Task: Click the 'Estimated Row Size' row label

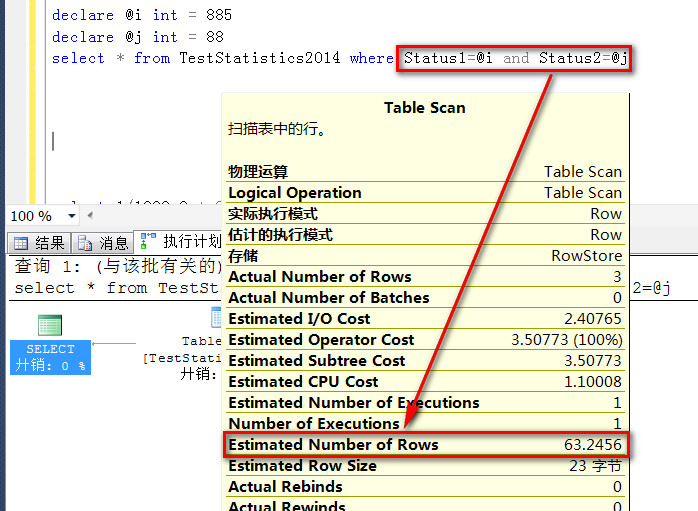Action: point(302,466)
